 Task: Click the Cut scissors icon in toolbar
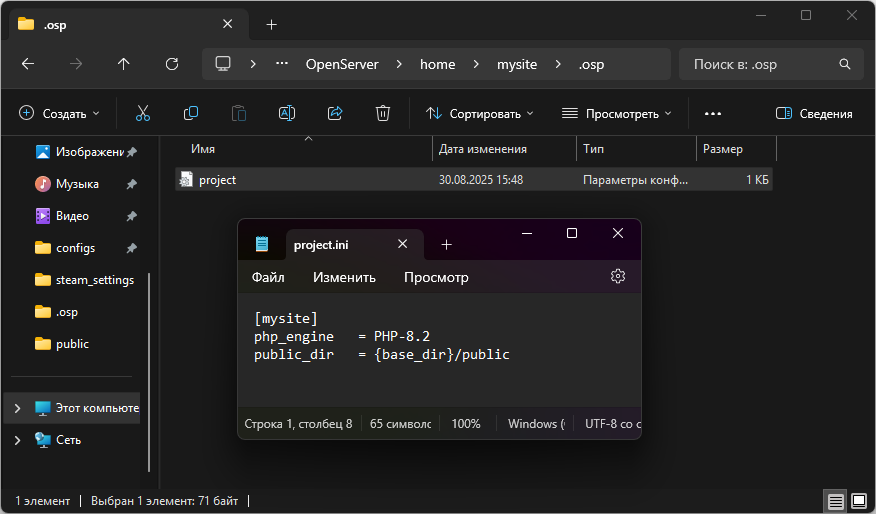143,114
